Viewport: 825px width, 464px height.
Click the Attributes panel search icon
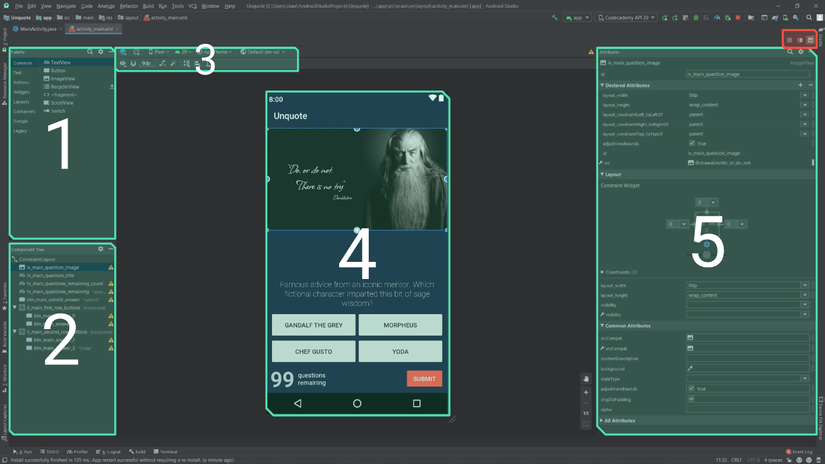pos(790,52)
